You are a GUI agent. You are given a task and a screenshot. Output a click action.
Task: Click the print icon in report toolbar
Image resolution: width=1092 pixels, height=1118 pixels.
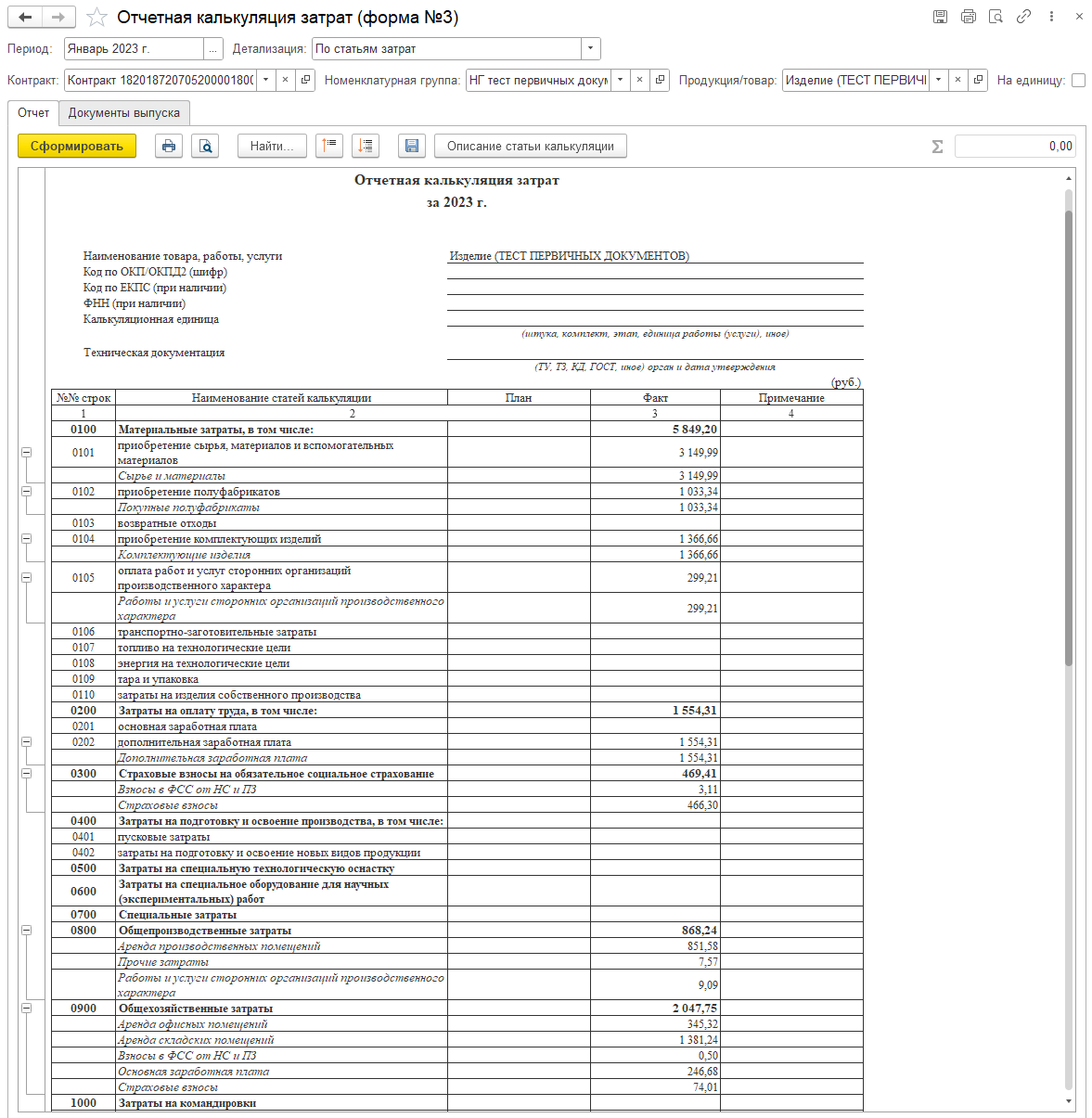click(x=169, y=146)
